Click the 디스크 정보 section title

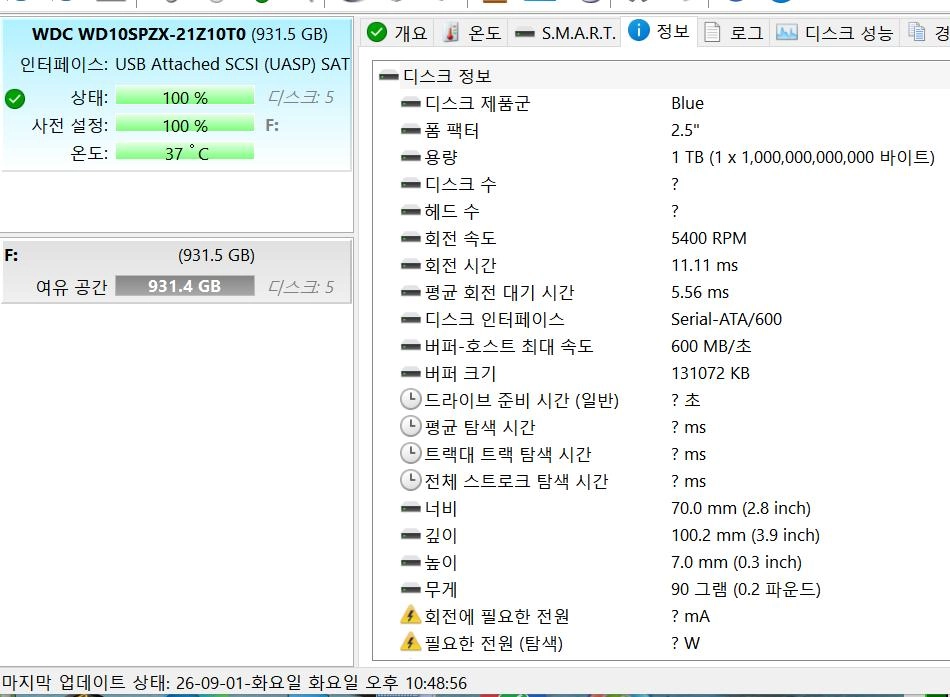click(447, 76)
